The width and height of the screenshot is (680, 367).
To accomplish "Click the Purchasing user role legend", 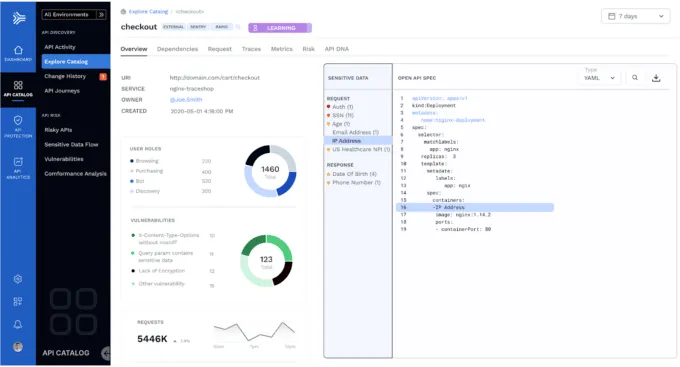I will coord(149,171).
